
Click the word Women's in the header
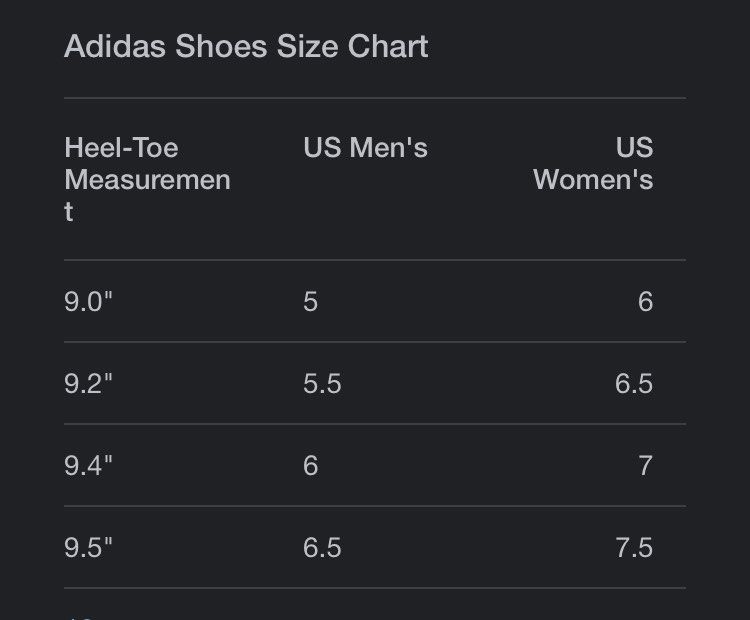pyautogui.click(x=593, y=180)
